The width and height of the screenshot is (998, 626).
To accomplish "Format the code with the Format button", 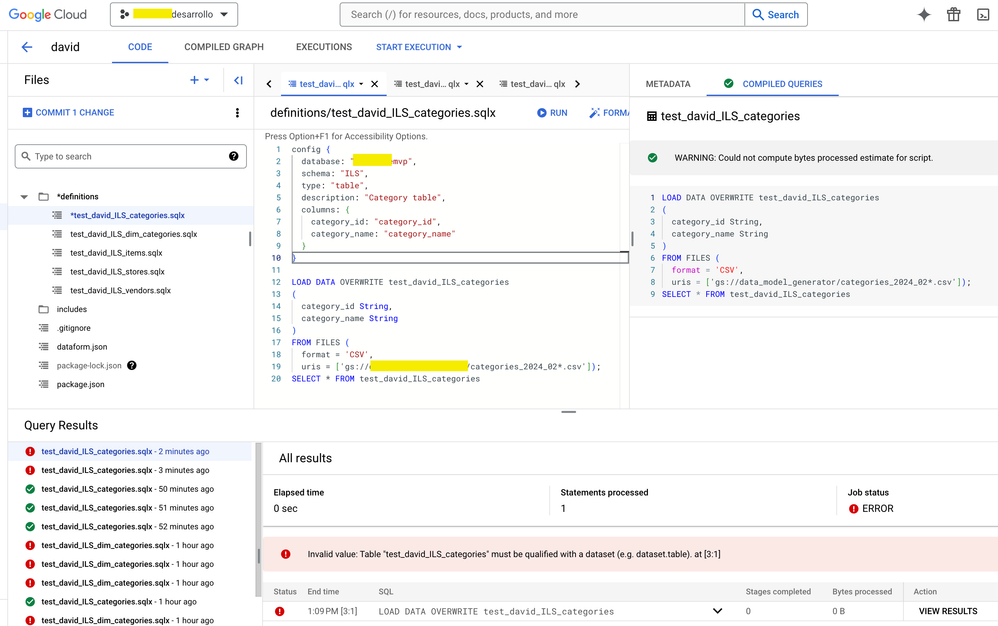I will pyautogui.click(x=608, y=113).
